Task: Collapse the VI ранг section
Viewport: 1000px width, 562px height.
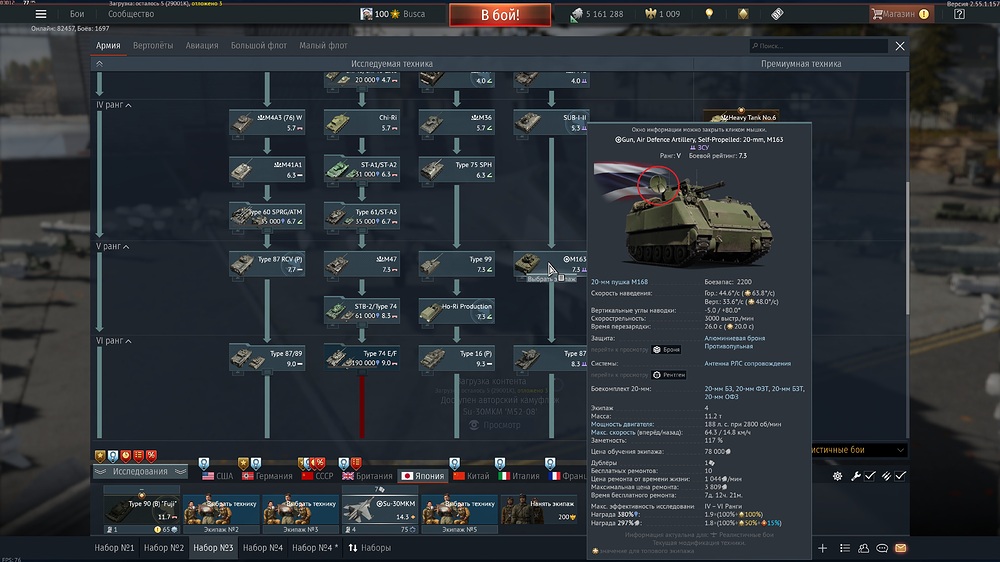Action: click(x=114, y=341)
